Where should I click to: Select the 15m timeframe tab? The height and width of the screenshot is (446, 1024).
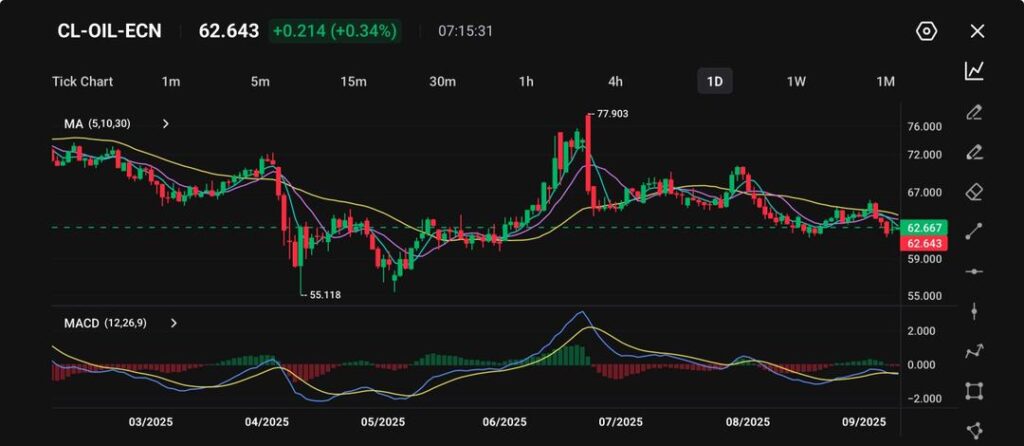pyautogui.click(x=353, y=81)
